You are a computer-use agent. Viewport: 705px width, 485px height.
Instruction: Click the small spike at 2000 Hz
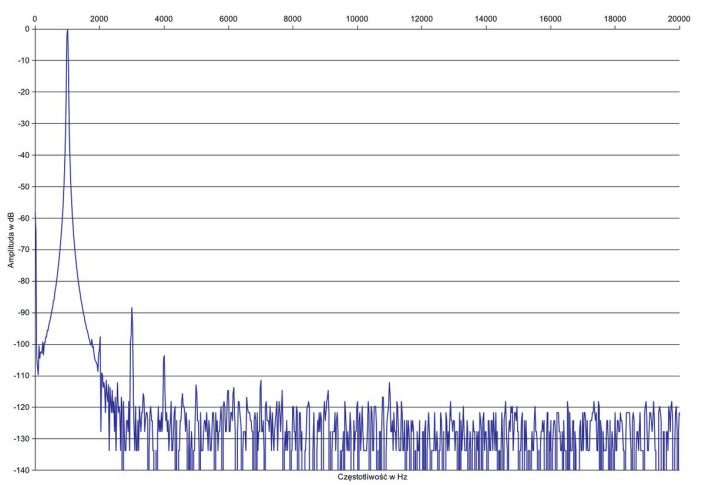click(100, 338)
